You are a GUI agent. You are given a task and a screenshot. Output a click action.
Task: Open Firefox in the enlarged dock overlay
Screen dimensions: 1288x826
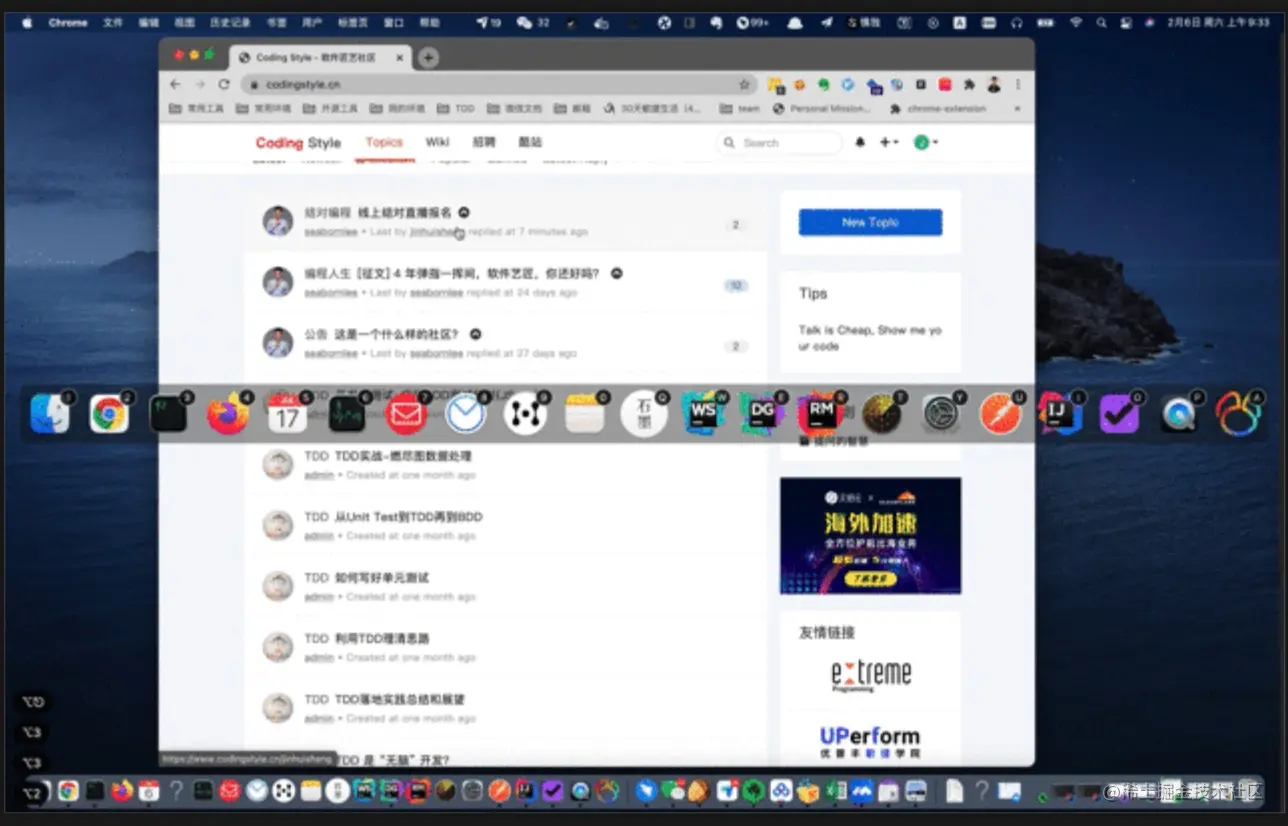tap(228, 414)
